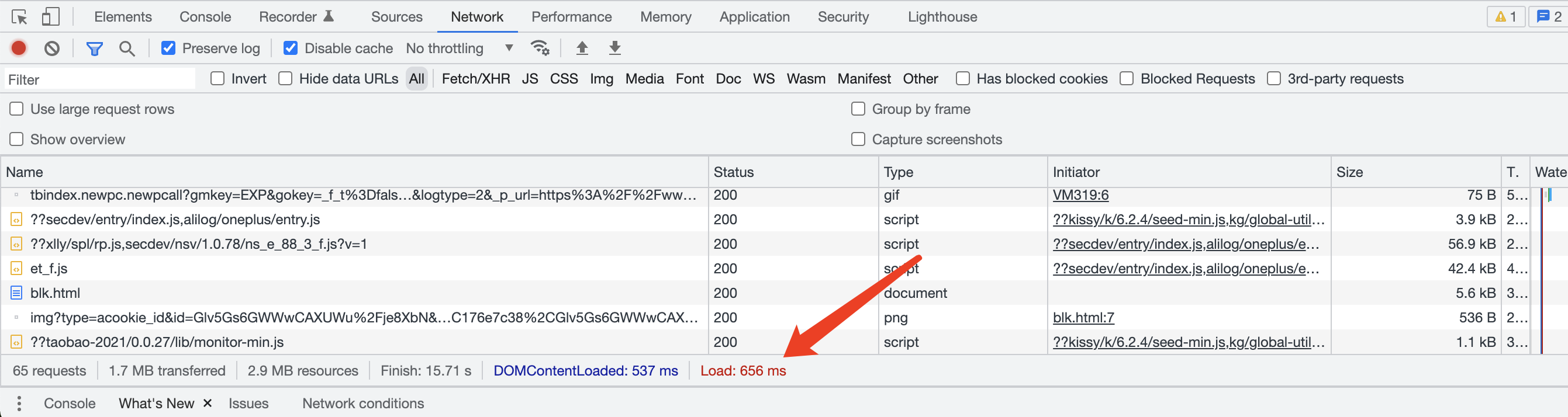Toggle the device toolbar icon
This screenshot has width=1568, height=417.
click(x=50, y=17)
